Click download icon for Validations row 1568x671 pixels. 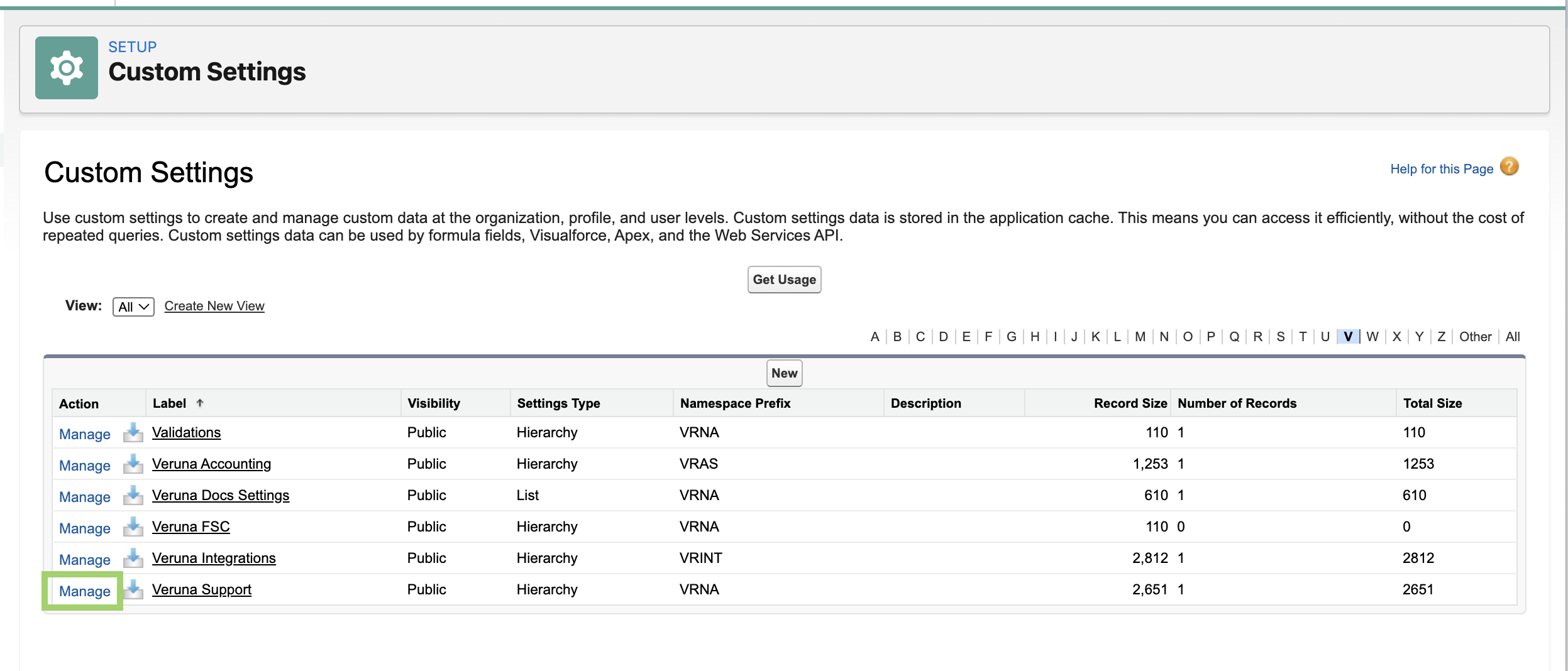133,432
